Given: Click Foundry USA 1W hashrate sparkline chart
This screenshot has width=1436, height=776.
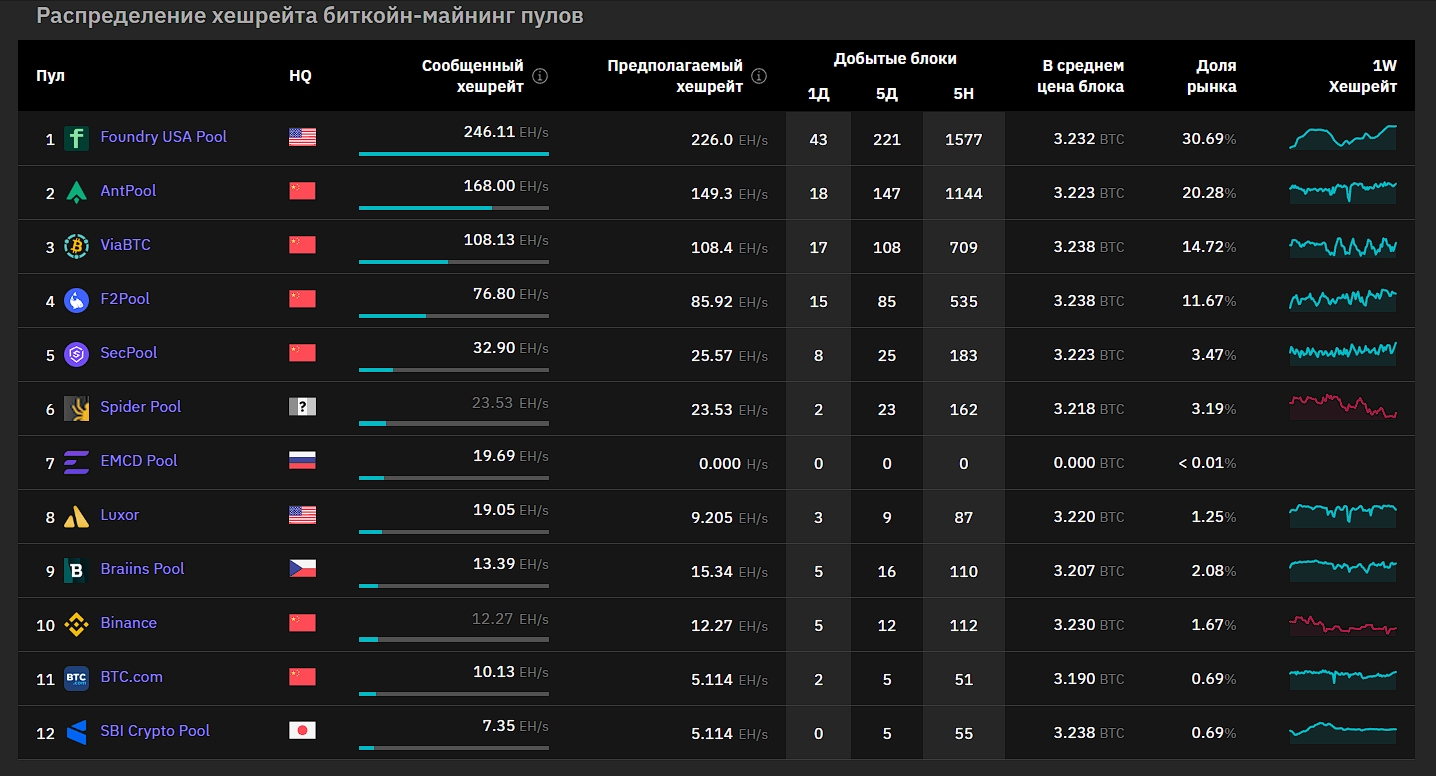Looking at the screenshot, I should [1343, 137].
